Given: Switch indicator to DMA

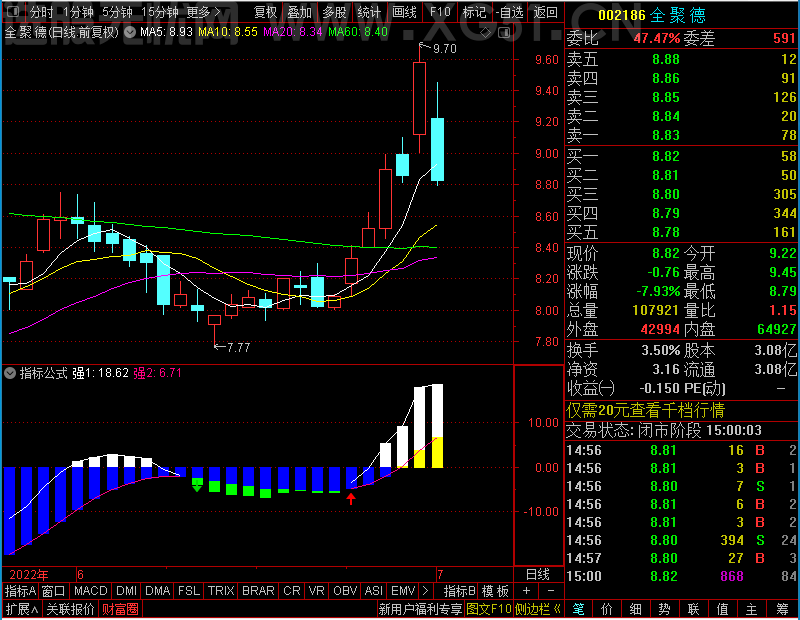Looking at the screenshot, I should pyautogui.click(x=158, y=591).
